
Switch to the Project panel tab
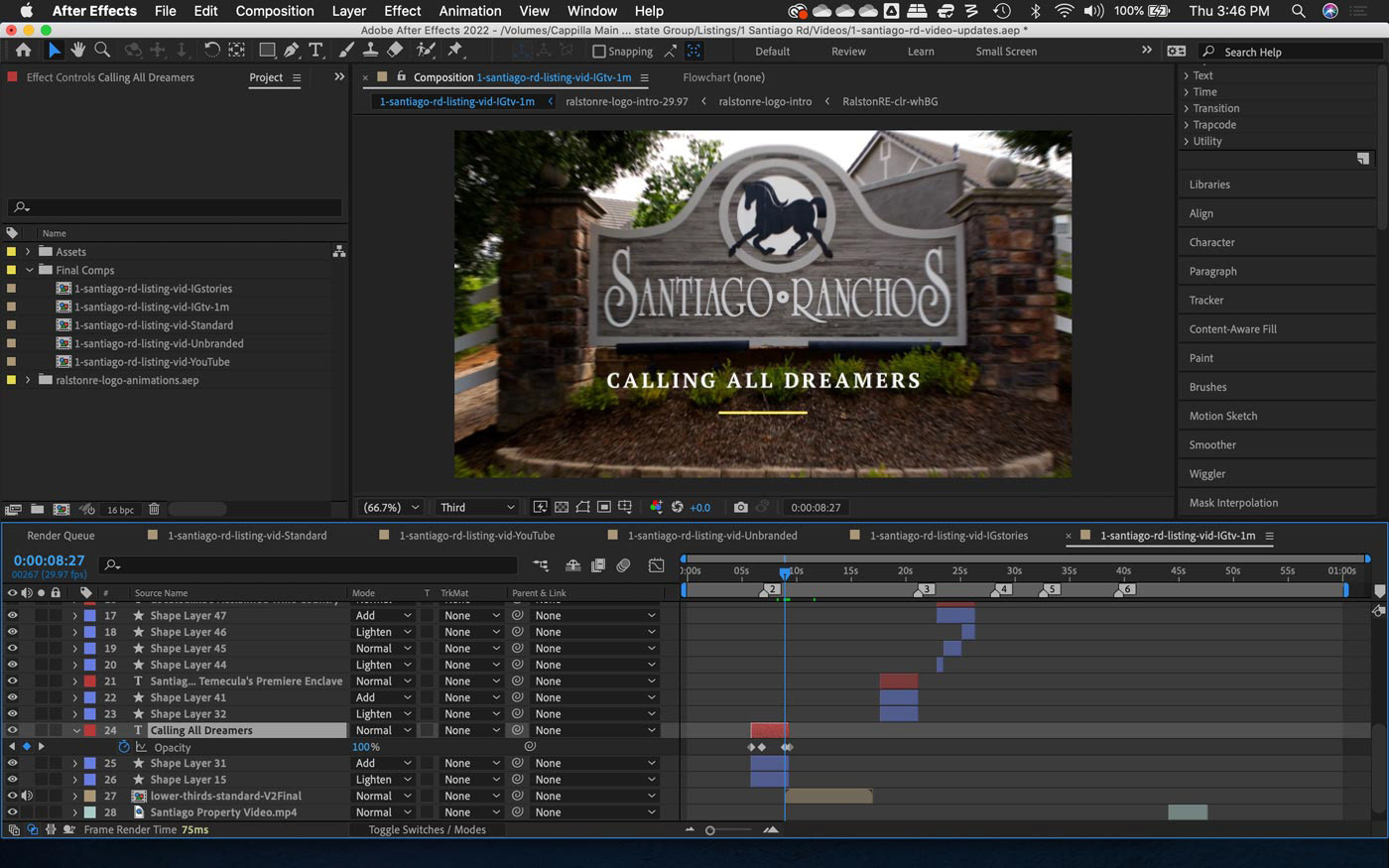(x=265, y=77)
